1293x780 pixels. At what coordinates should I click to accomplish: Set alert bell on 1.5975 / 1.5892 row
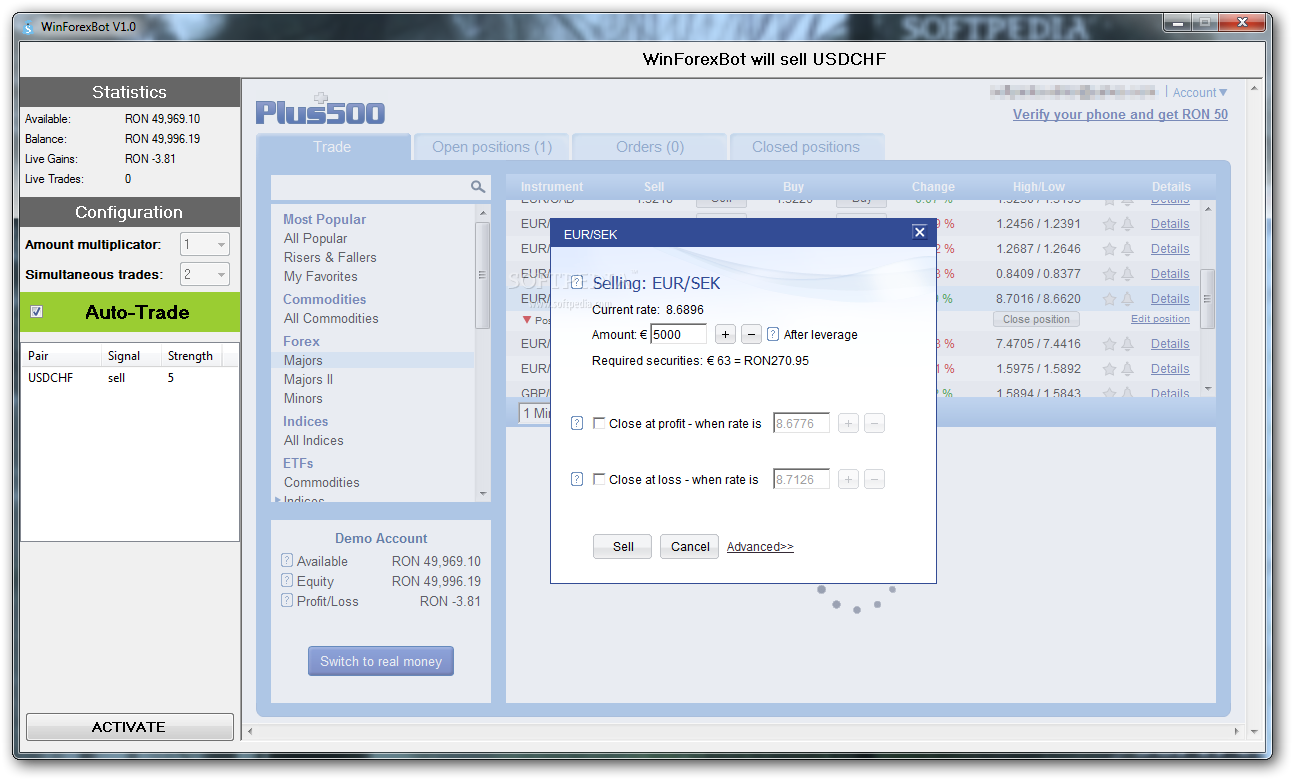point(1127,369)
